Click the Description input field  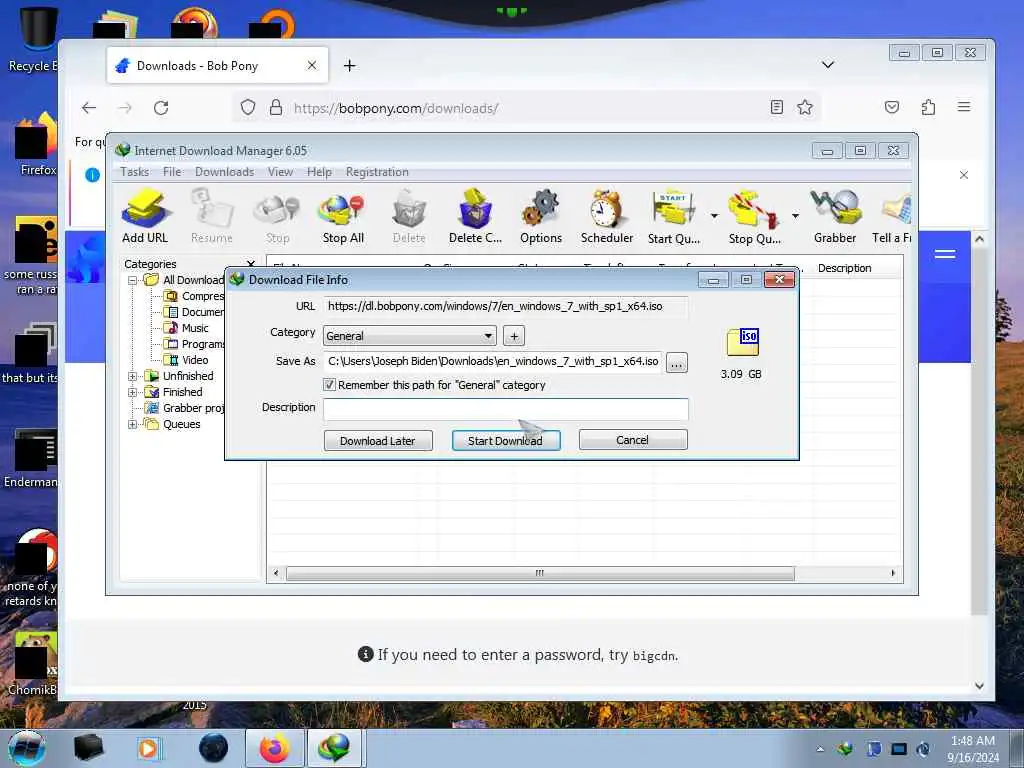pyautogui.click(x=505, y=409)
